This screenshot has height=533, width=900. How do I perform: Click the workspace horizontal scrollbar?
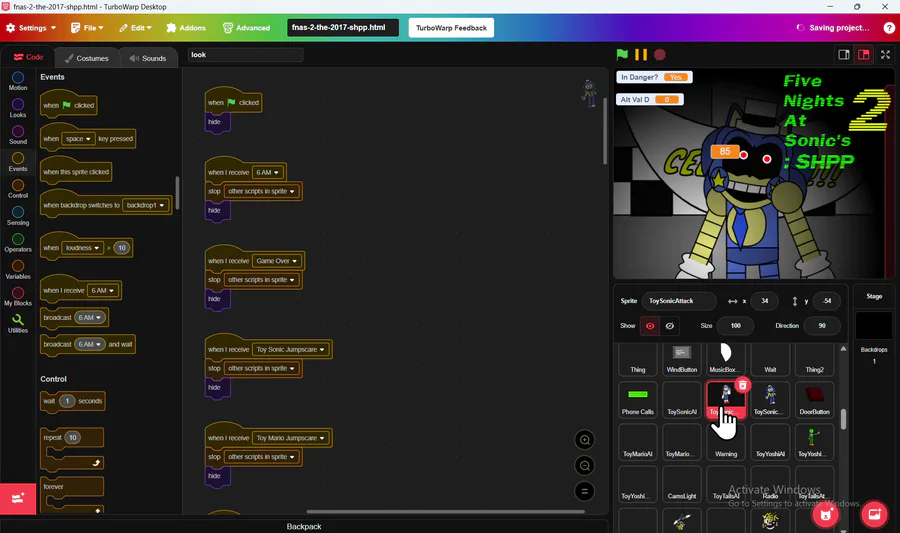pos(445,511)
